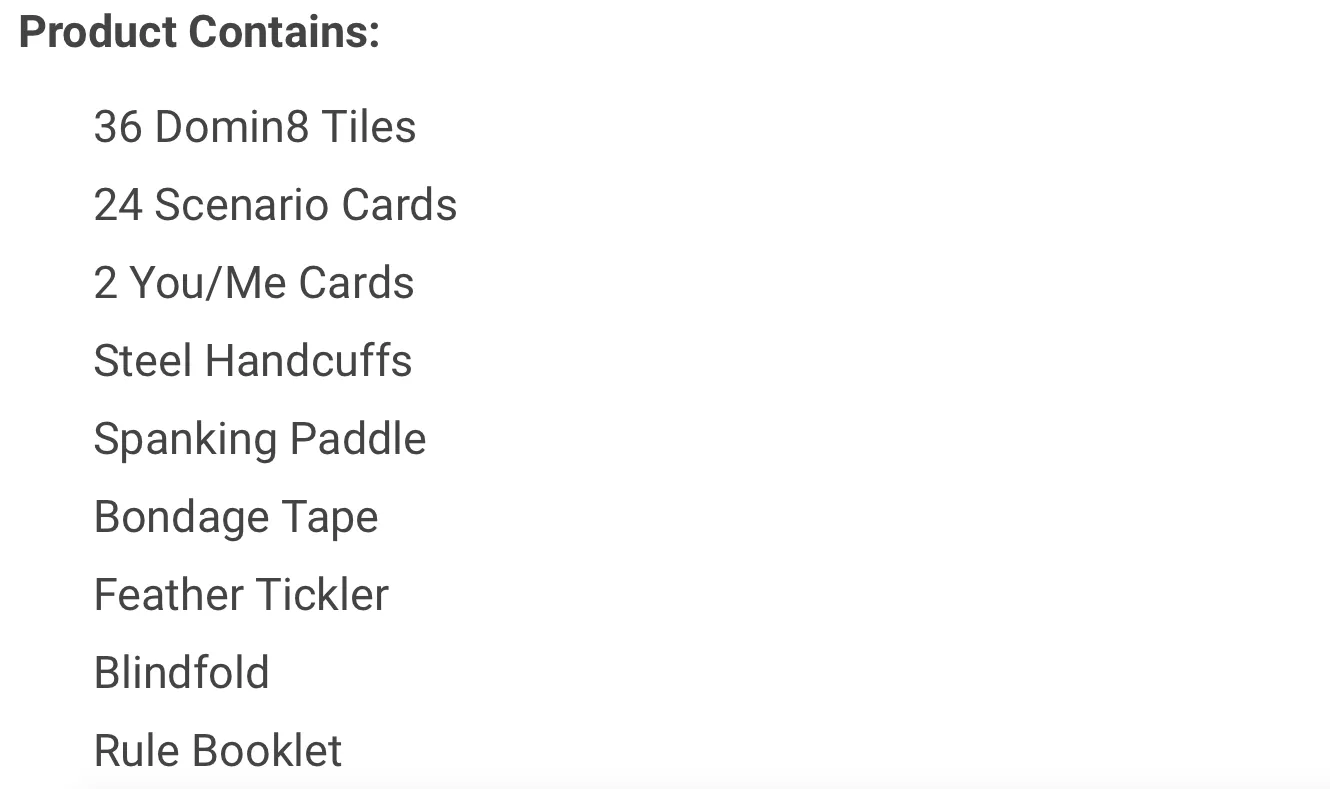Click the word "Contains:" in the heading
The image size is (1330, 789).
284,32
